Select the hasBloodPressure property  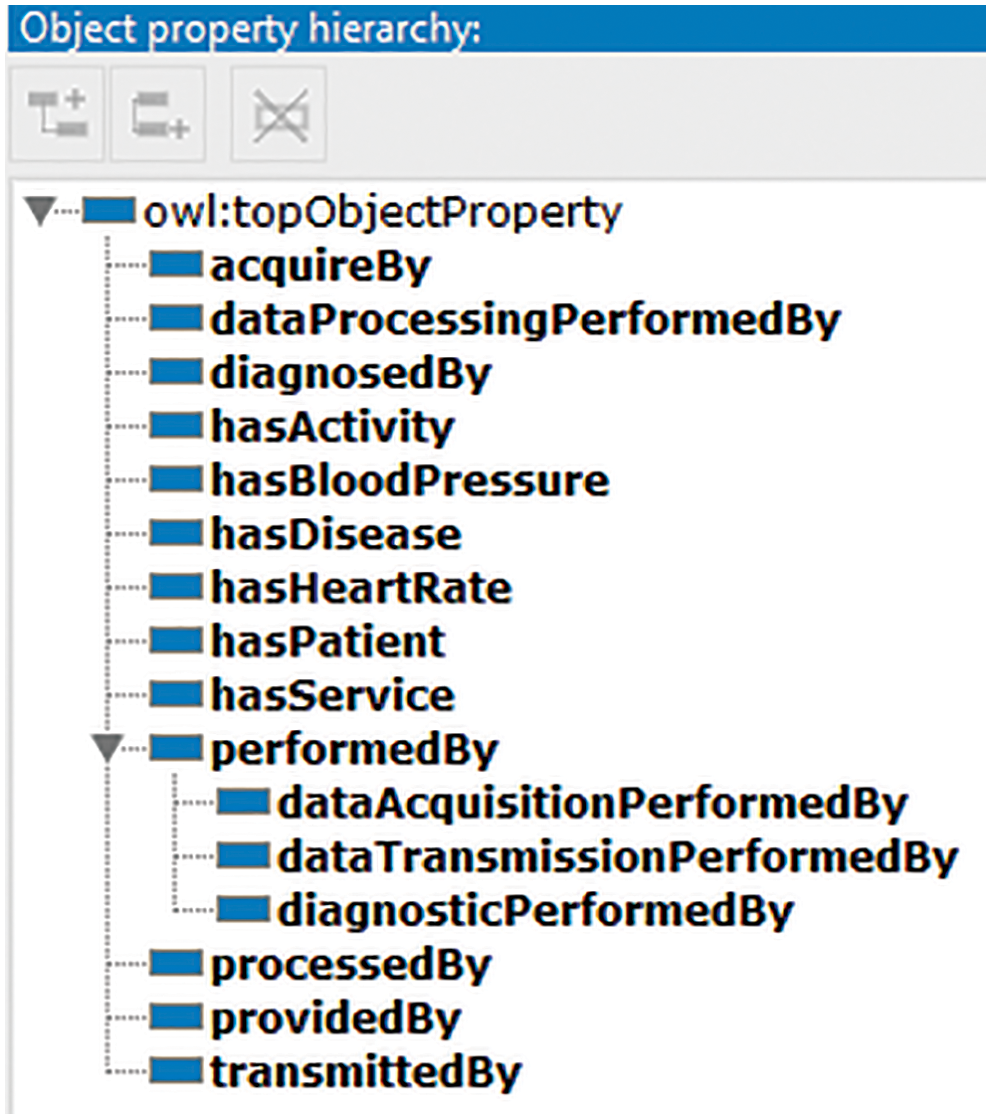point(409,481)
